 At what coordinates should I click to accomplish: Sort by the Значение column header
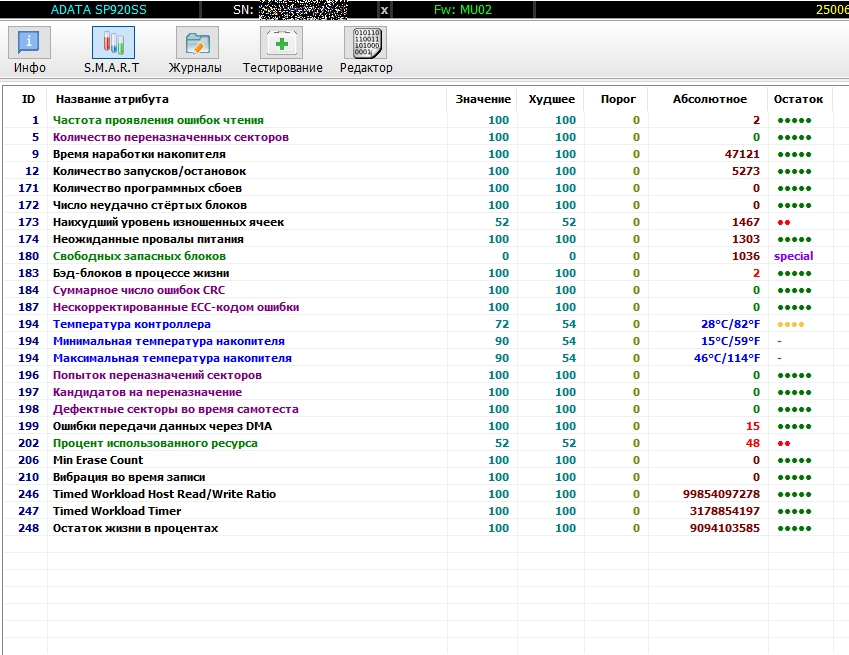[x=483, y=99]
